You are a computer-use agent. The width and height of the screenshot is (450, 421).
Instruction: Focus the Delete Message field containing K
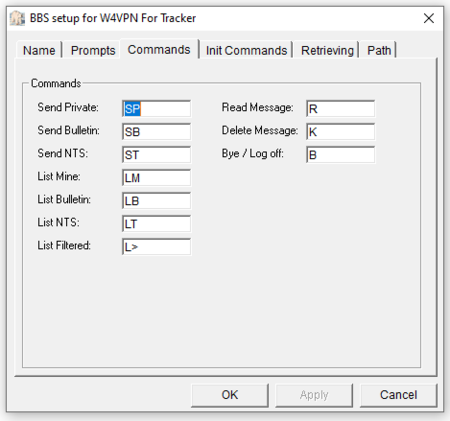[340, 132]
